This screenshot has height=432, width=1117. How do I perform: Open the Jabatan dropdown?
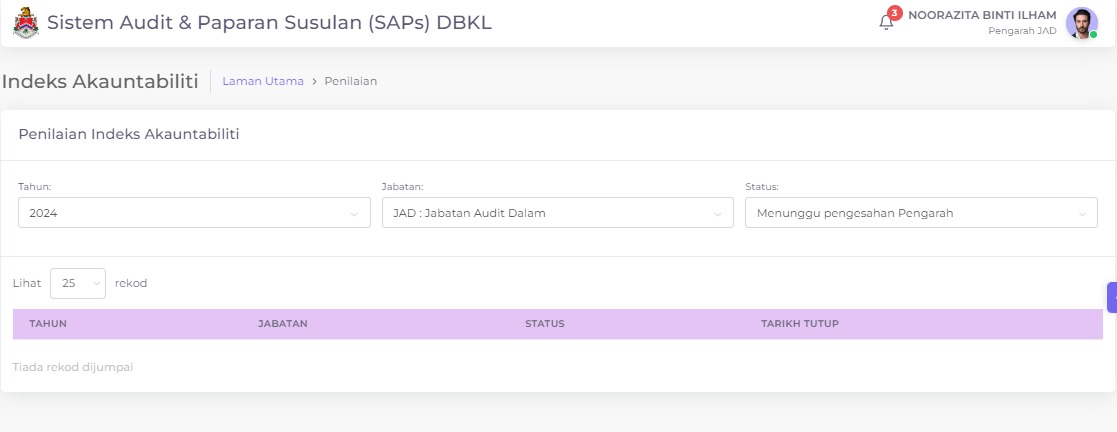(557, 213)
